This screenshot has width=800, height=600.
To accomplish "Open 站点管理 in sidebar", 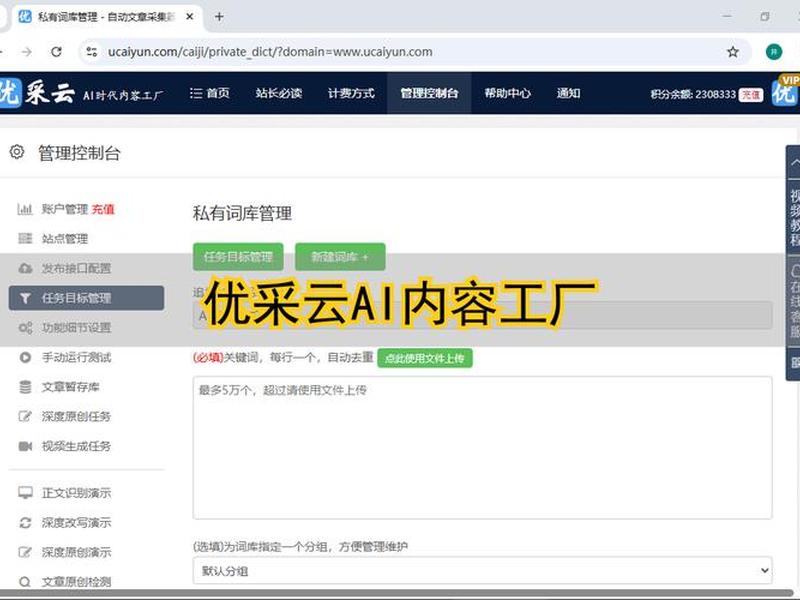I will point(65,239).
